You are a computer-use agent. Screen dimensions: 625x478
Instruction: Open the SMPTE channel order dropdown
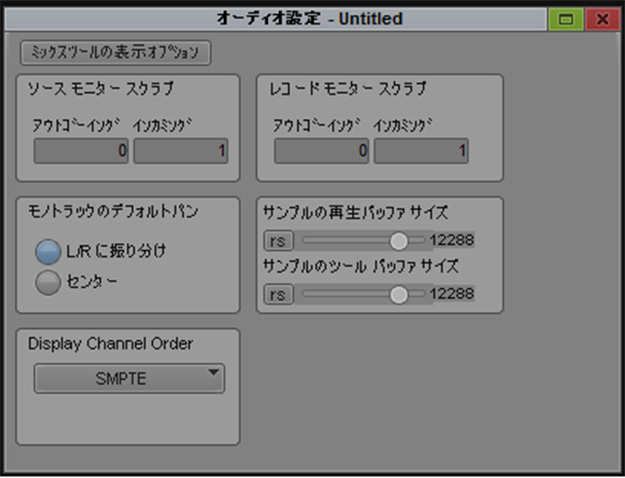point(129,378)
